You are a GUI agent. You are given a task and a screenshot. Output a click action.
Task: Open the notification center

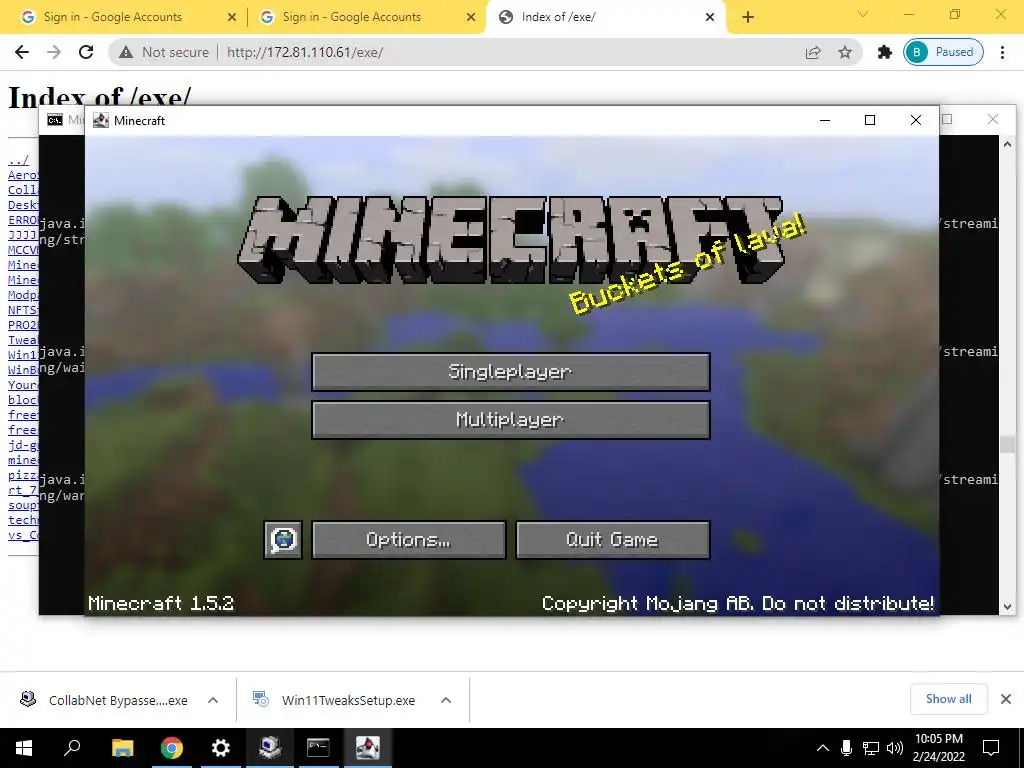click(991, 748)
